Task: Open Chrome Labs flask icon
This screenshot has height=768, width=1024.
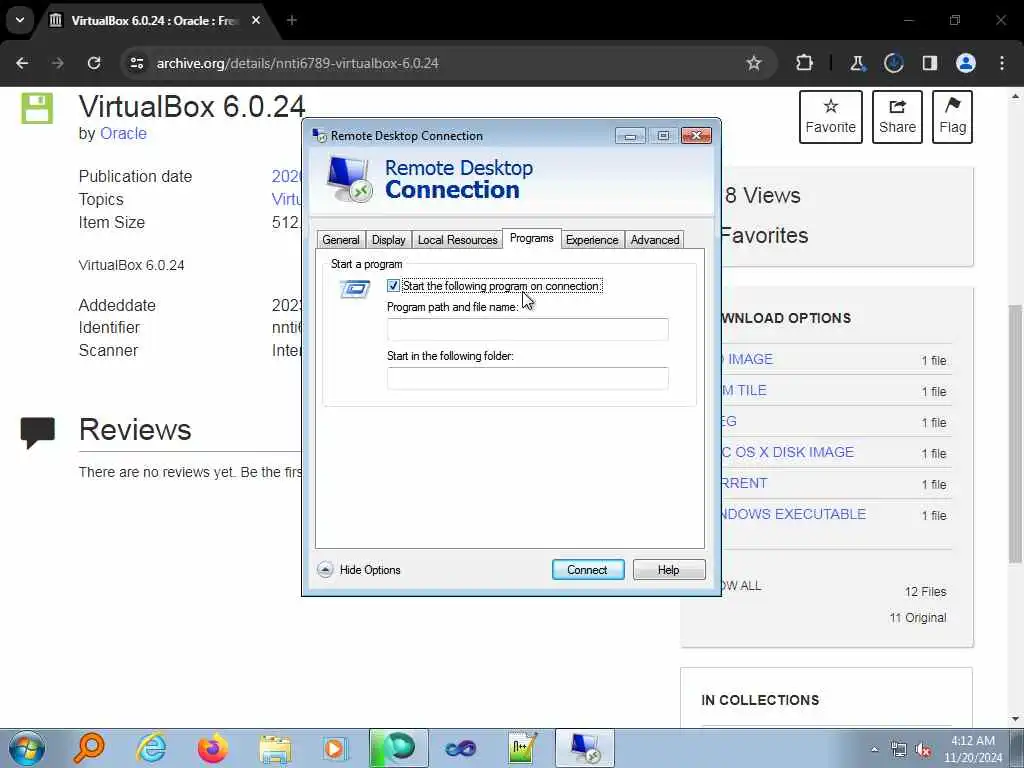Action: tap(857, 63)
